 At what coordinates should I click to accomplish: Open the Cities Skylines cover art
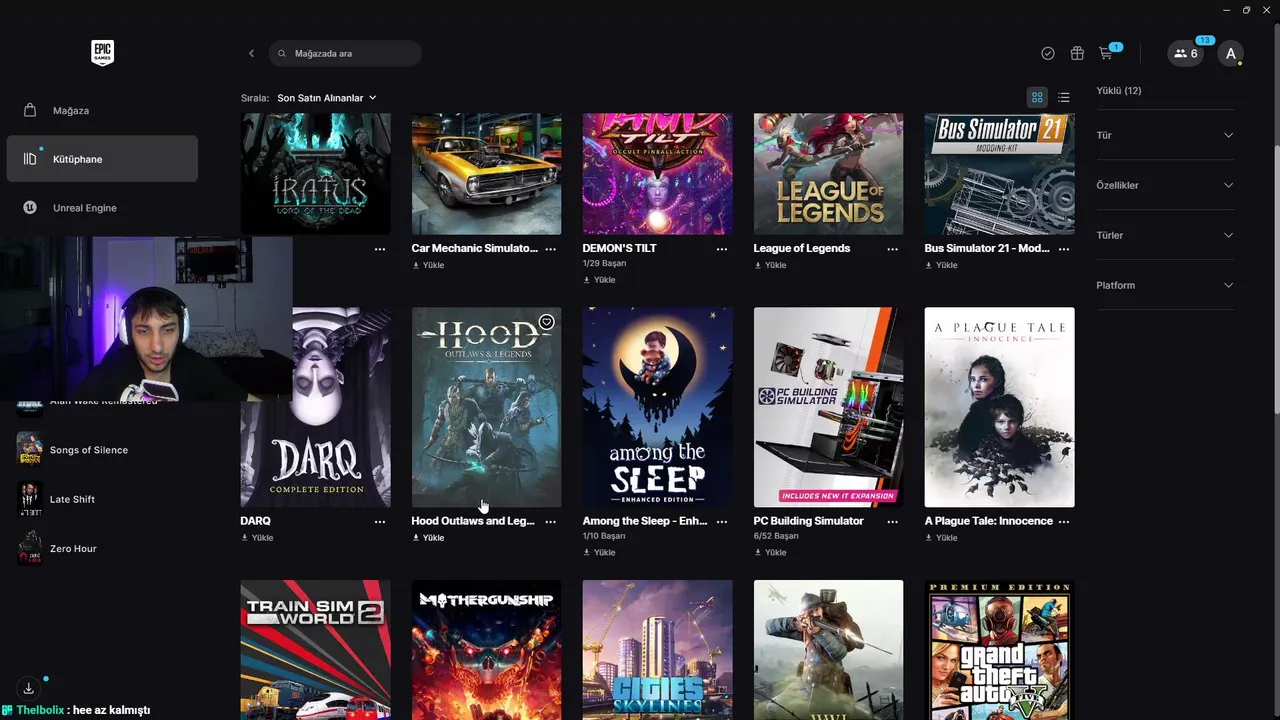pos(657,650)
